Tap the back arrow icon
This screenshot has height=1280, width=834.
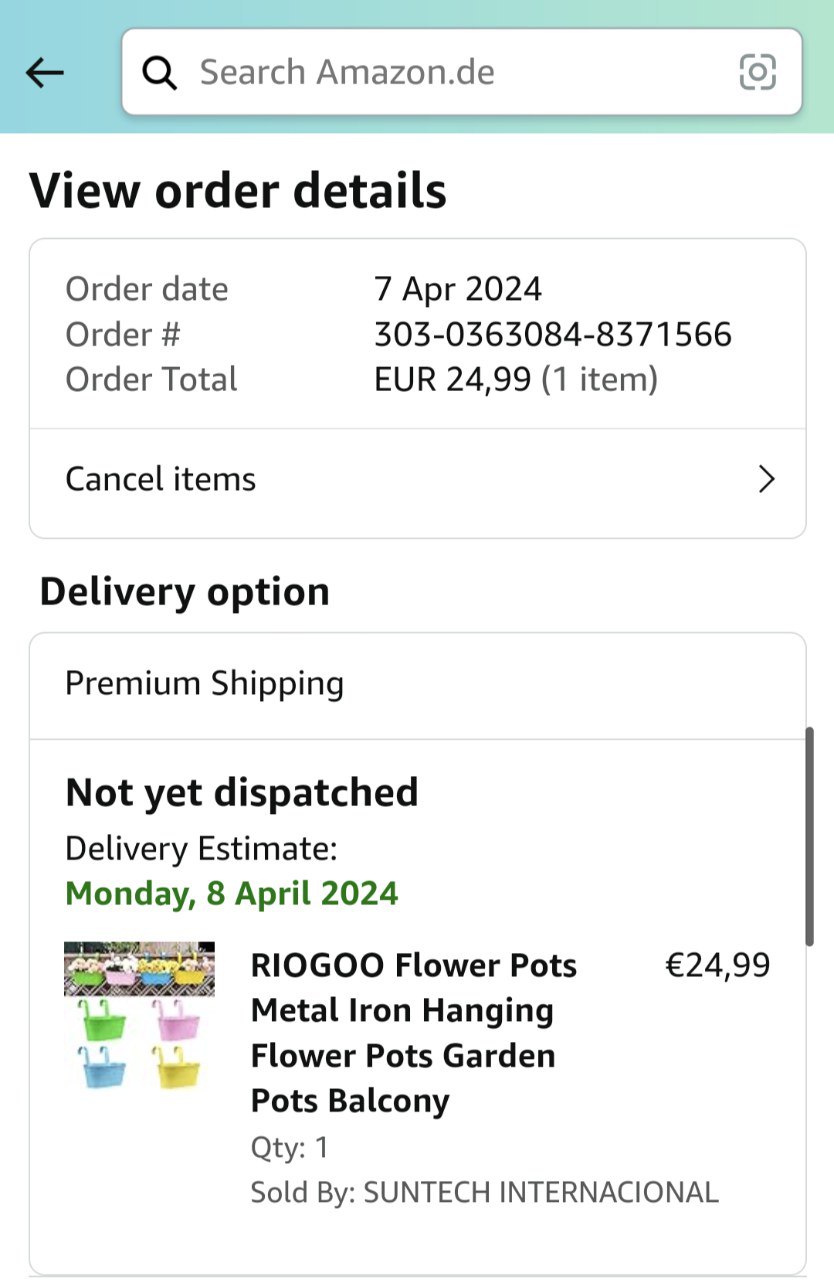45,72
